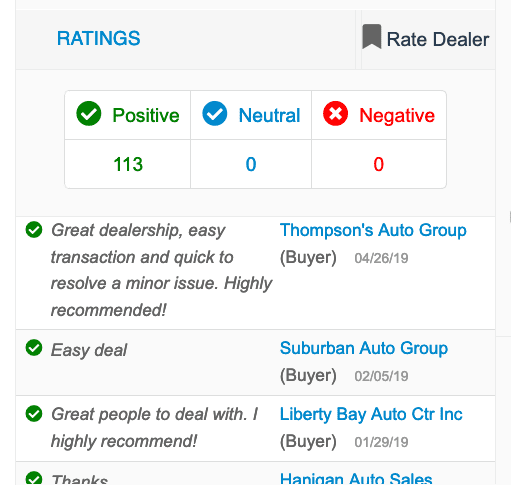The image size is (511, 485).
Task: Open Thompson's Auto Group link
Action: tap(373, 230)
